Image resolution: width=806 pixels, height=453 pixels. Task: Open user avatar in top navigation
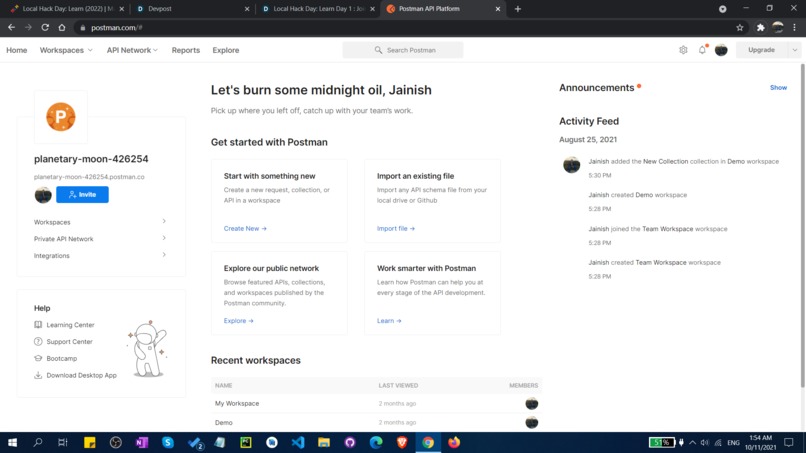pyautogui.click(x=721, y=50)
